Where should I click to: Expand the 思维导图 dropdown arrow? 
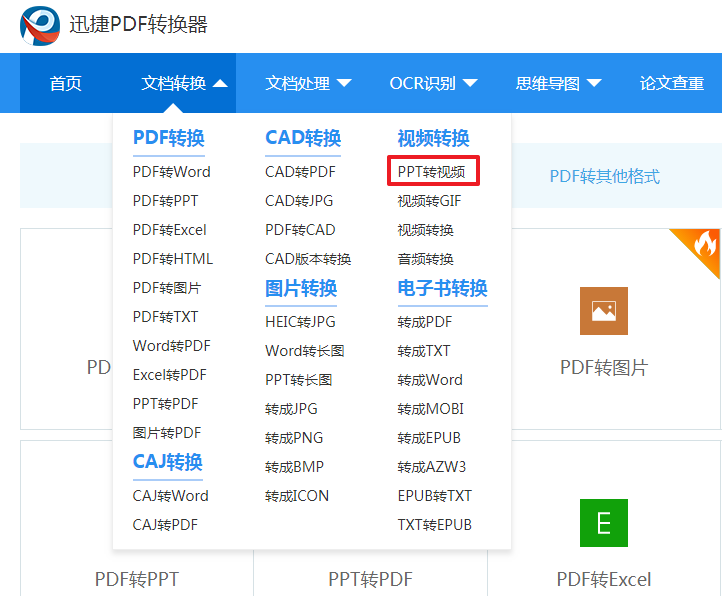[594, 83]
